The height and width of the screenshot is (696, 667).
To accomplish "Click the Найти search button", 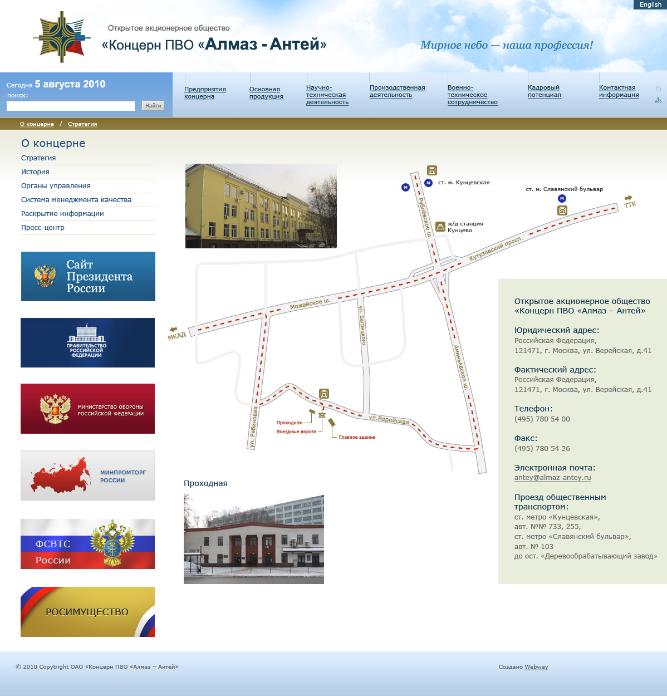I will point(153,106).
